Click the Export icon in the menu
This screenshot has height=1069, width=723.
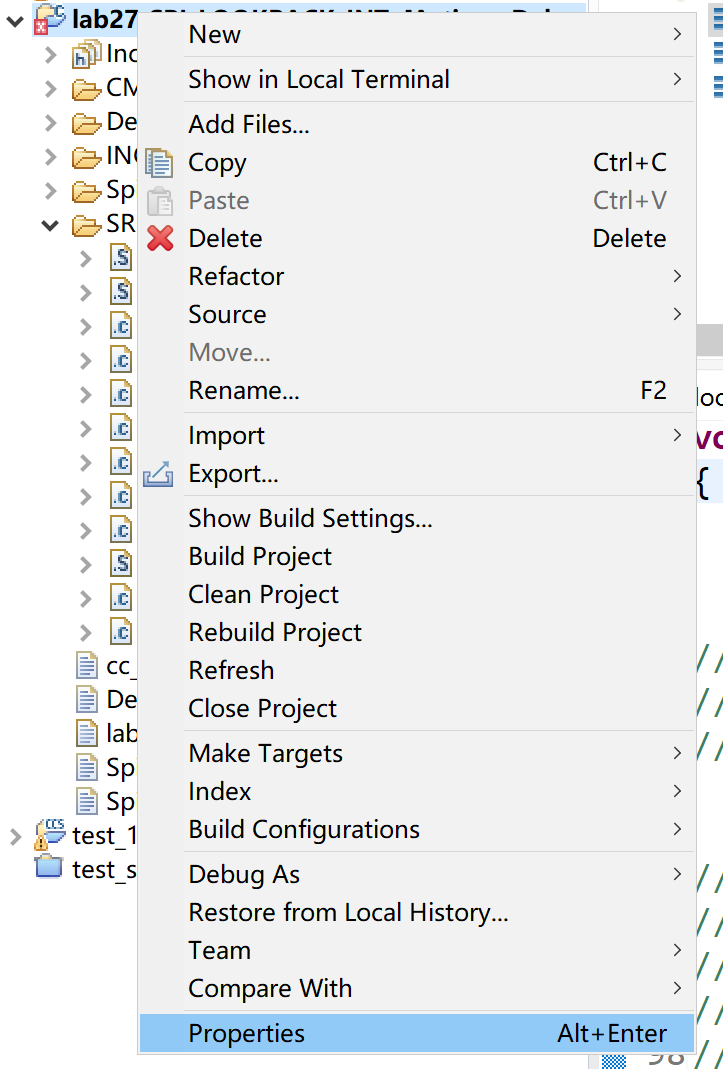(159, 474)
